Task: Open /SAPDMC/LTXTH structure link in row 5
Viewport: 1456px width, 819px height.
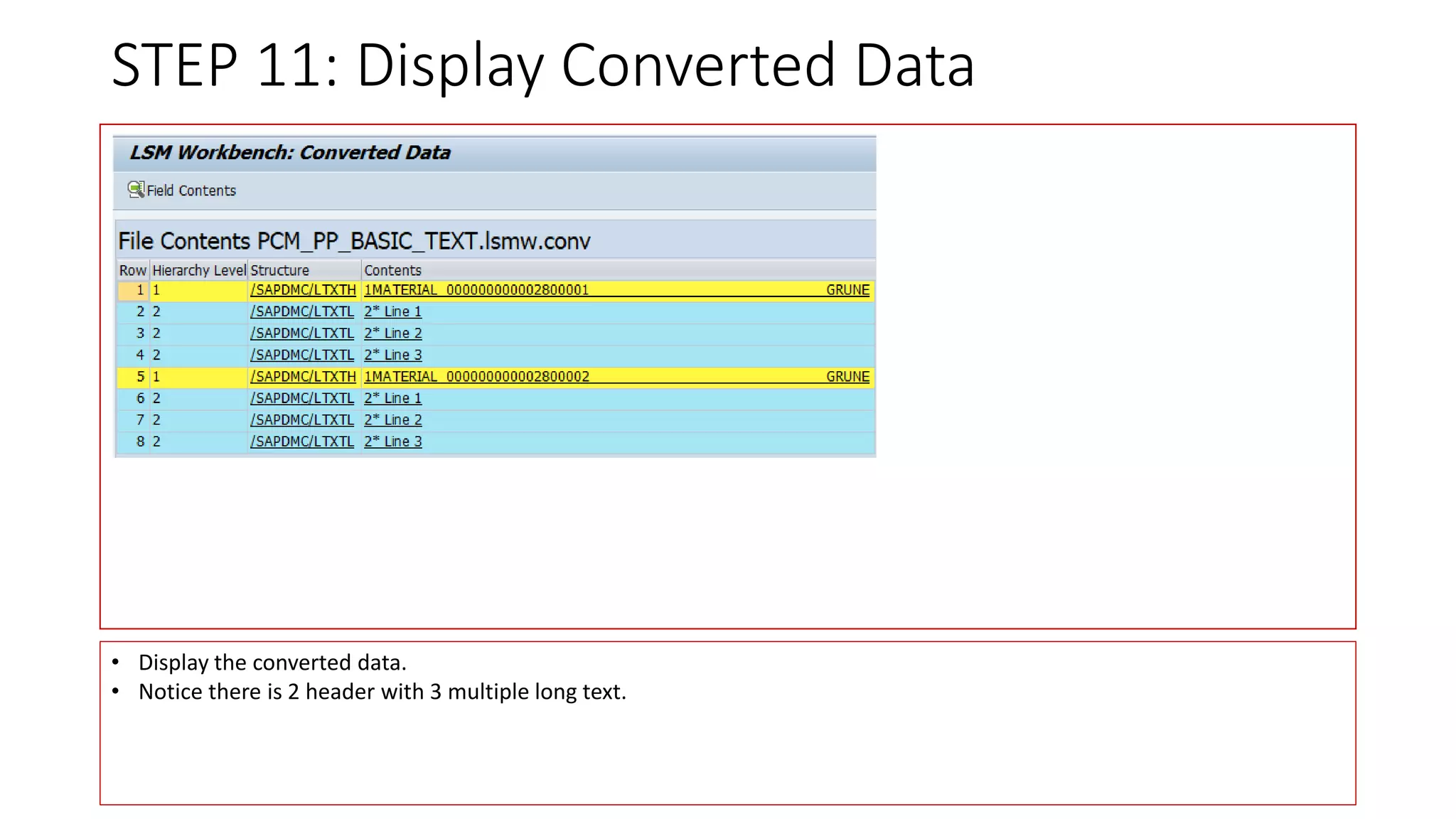Action: click(x=303, y=377)
